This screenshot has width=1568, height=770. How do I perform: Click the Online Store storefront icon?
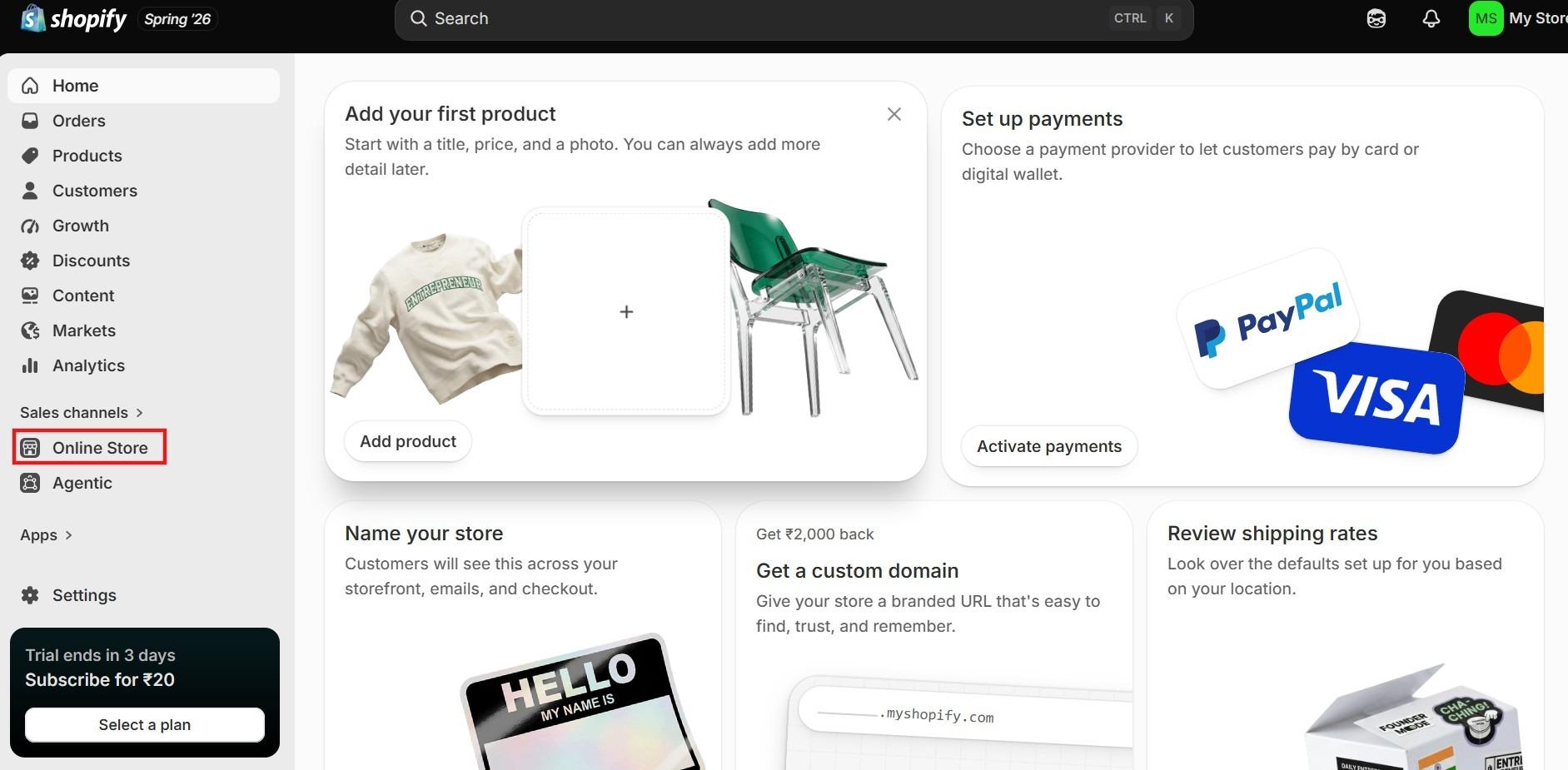coord(30,448)
